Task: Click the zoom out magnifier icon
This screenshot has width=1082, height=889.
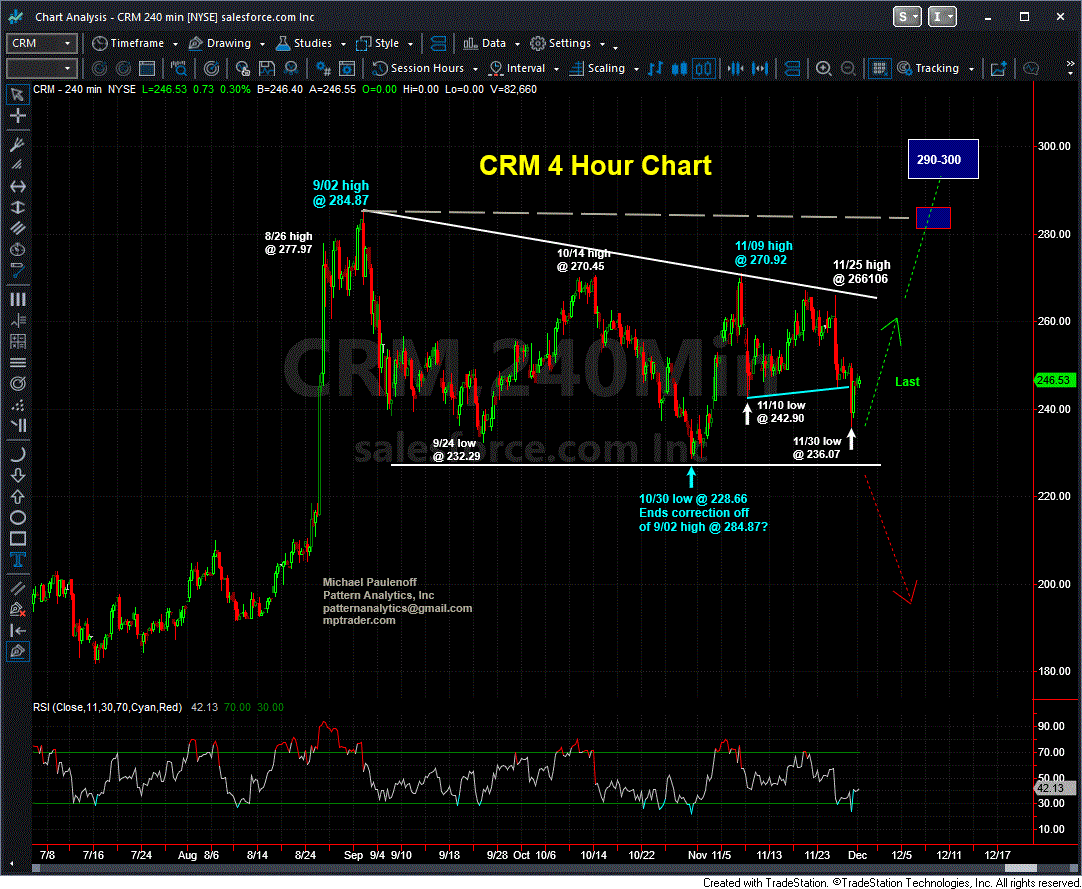Action: coord(849,68)
